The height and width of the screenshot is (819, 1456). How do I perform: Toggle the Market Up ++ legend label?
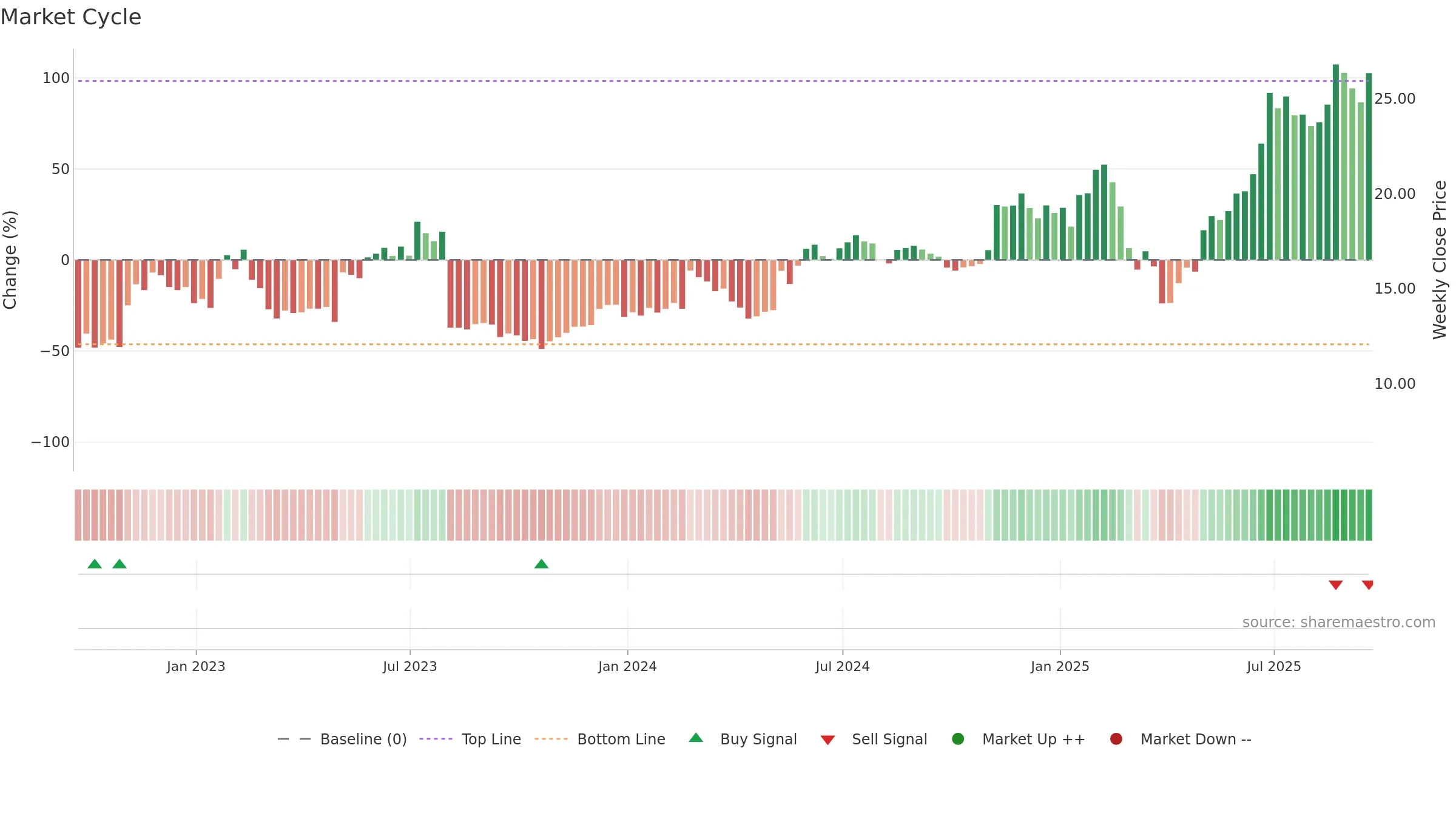pos(1034,739)
